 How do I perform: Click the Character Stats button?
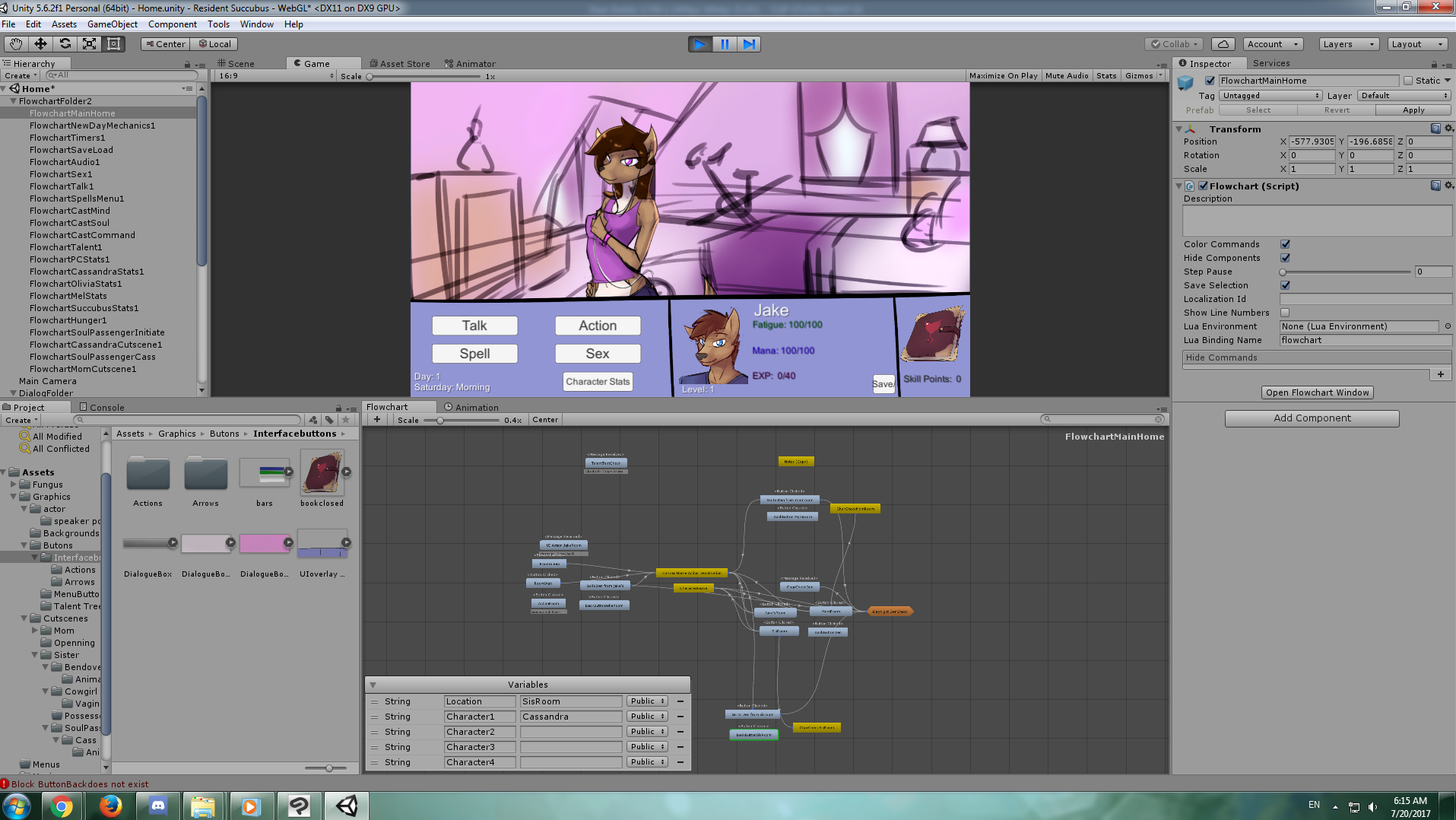(598, 382)
